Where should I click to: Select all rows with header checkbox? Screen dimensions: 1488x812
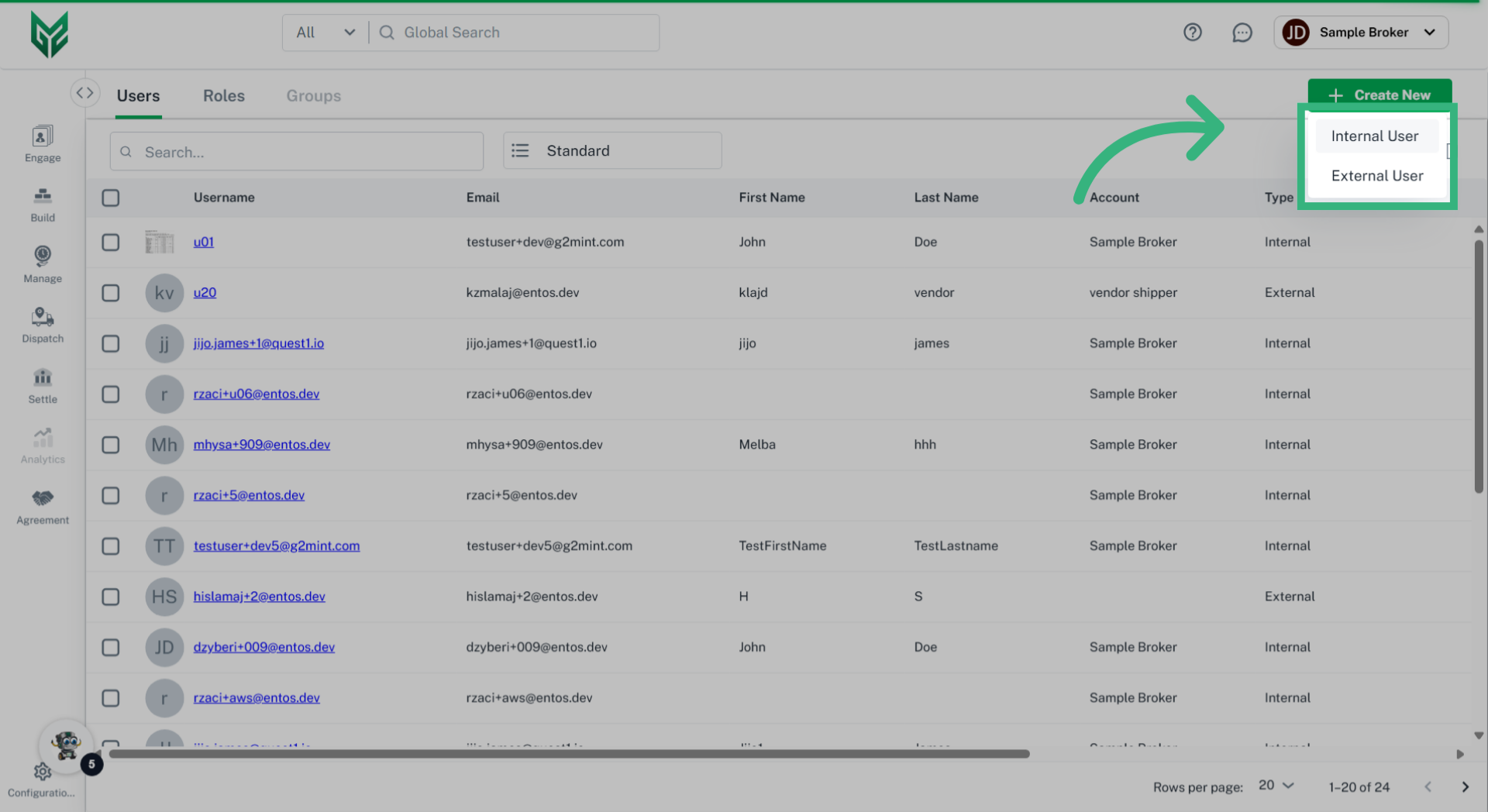tap(111, 198)
